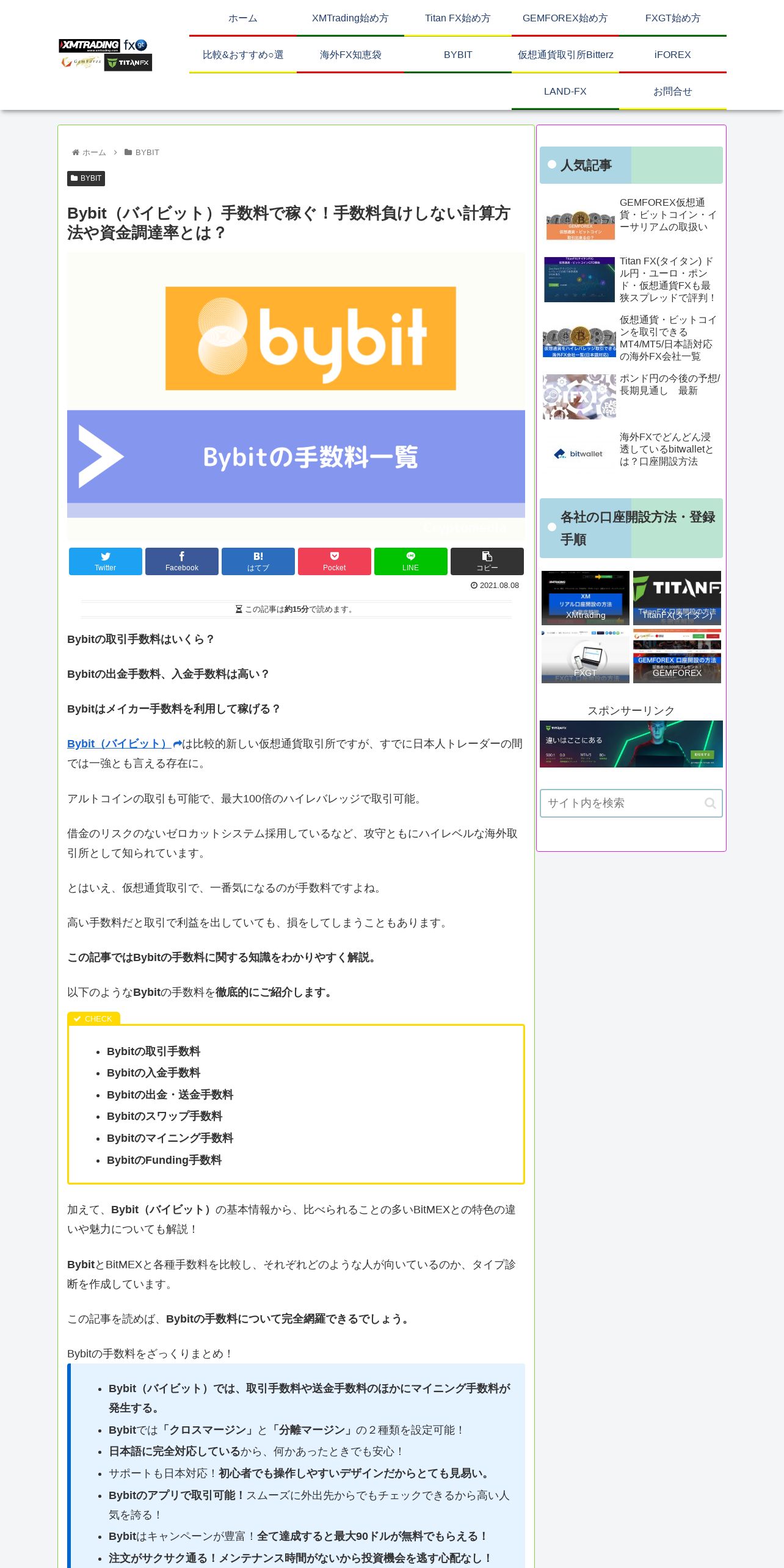Open the TitanFX(タイタン) account opening card
The image size is (784, 1568).
tap(677, 598)
